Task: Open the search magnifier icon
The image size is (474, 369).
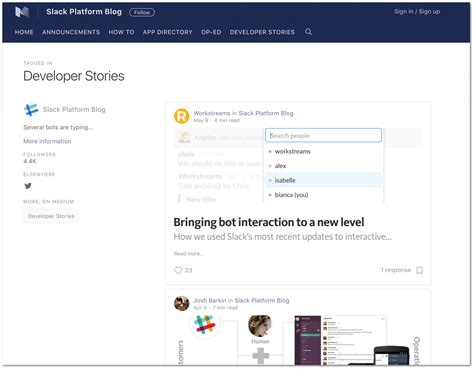Action: click(309, 32)
